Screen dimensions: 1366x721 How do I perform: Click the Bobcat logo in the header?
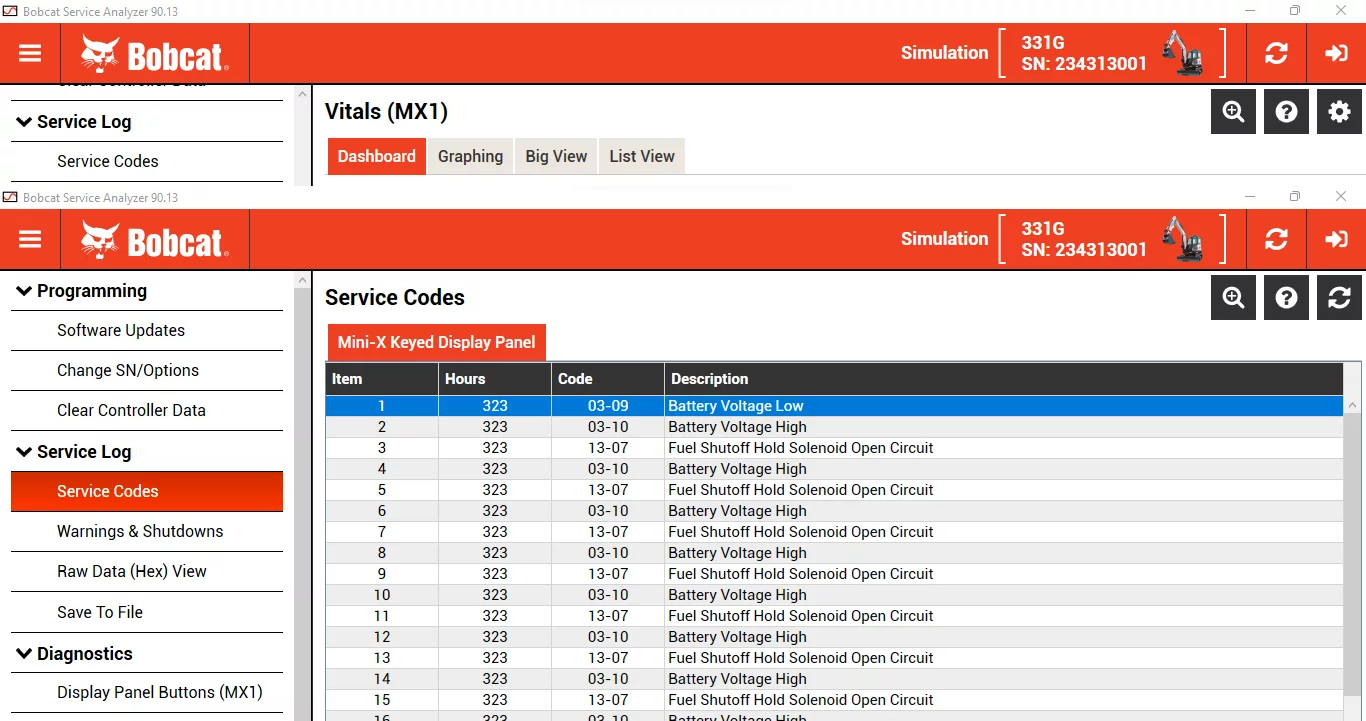[155, 239]
